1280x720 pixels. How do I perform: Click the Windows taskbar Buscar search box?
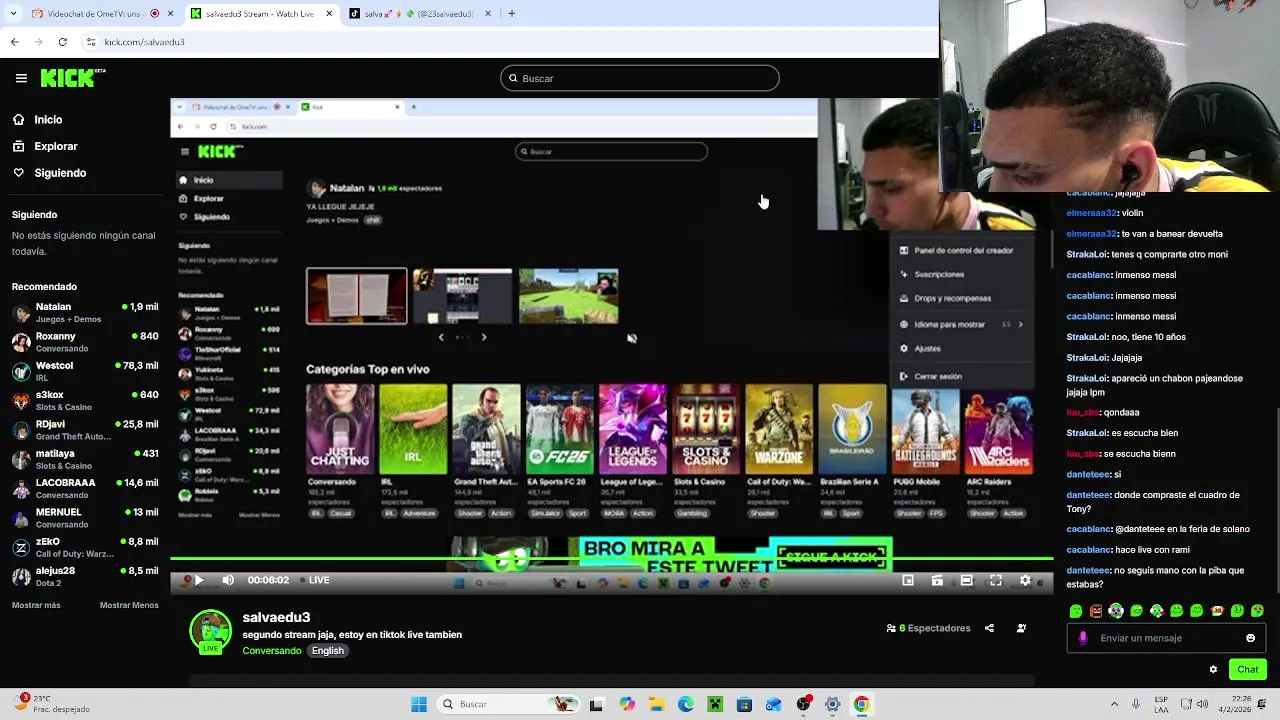point(509,704)
